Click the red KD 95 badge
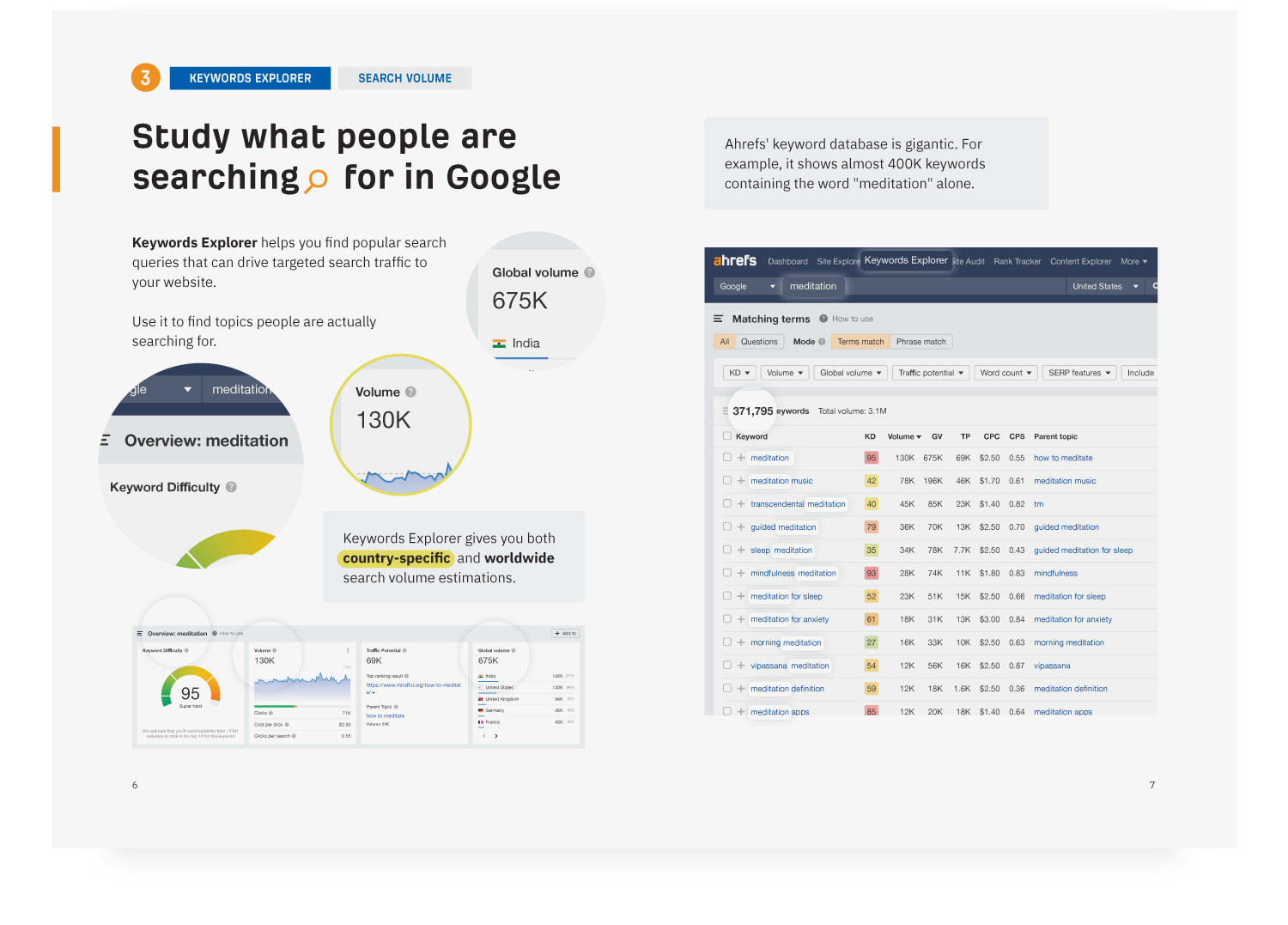Image resolution: width=1288 pixels, height=925 pixels. pos(871,458)
